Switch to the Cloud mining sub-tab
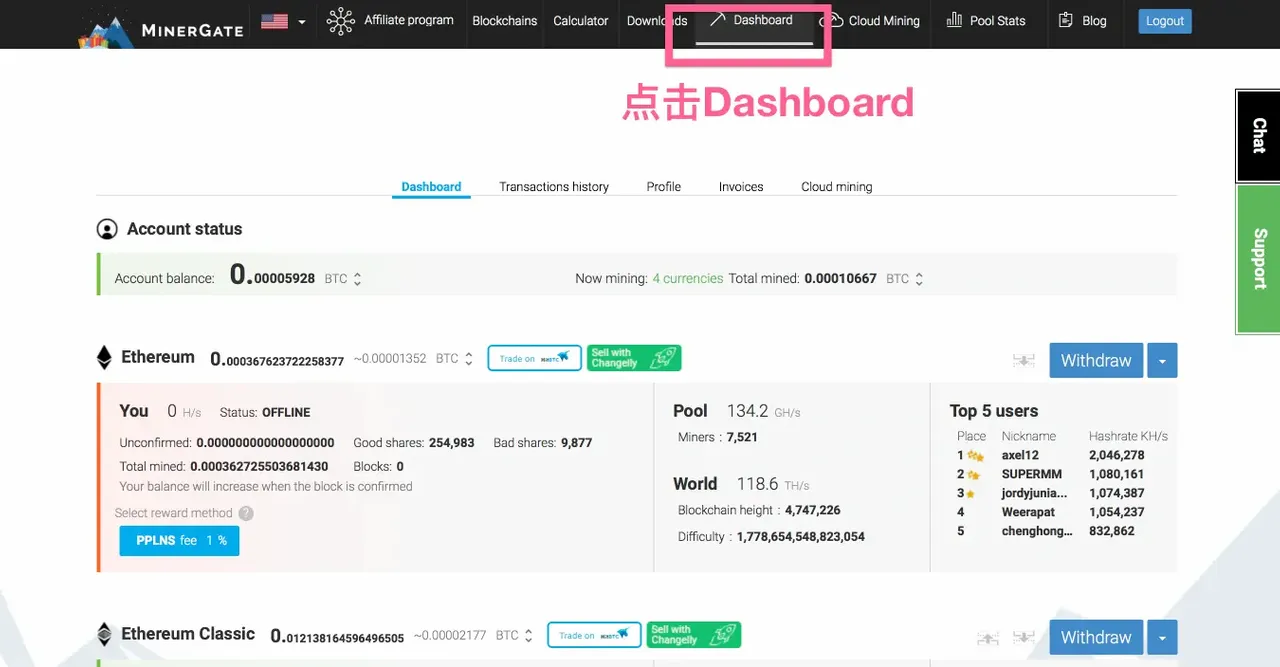The width and height of the screenshot is (1280, 667). (x=837, y=187)
